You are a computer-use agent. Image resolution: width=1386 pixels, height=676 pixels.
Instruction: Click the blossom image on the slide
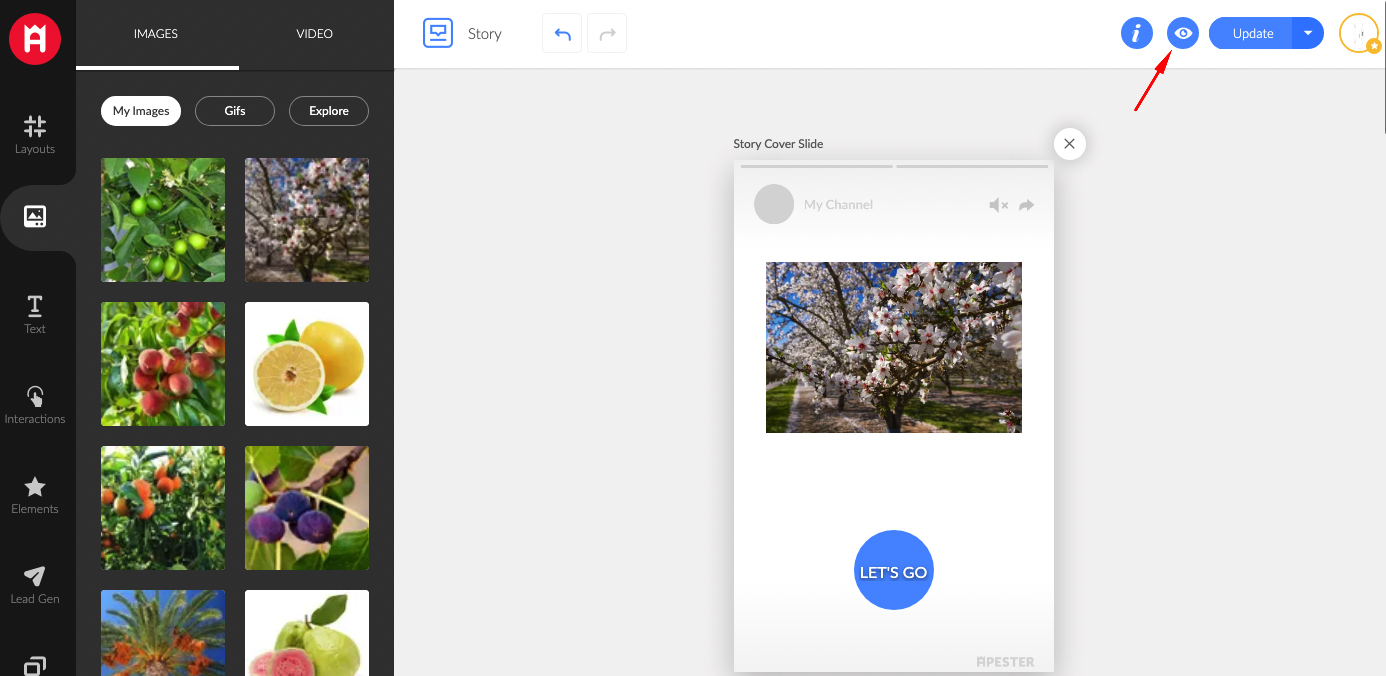coord(894,347)
